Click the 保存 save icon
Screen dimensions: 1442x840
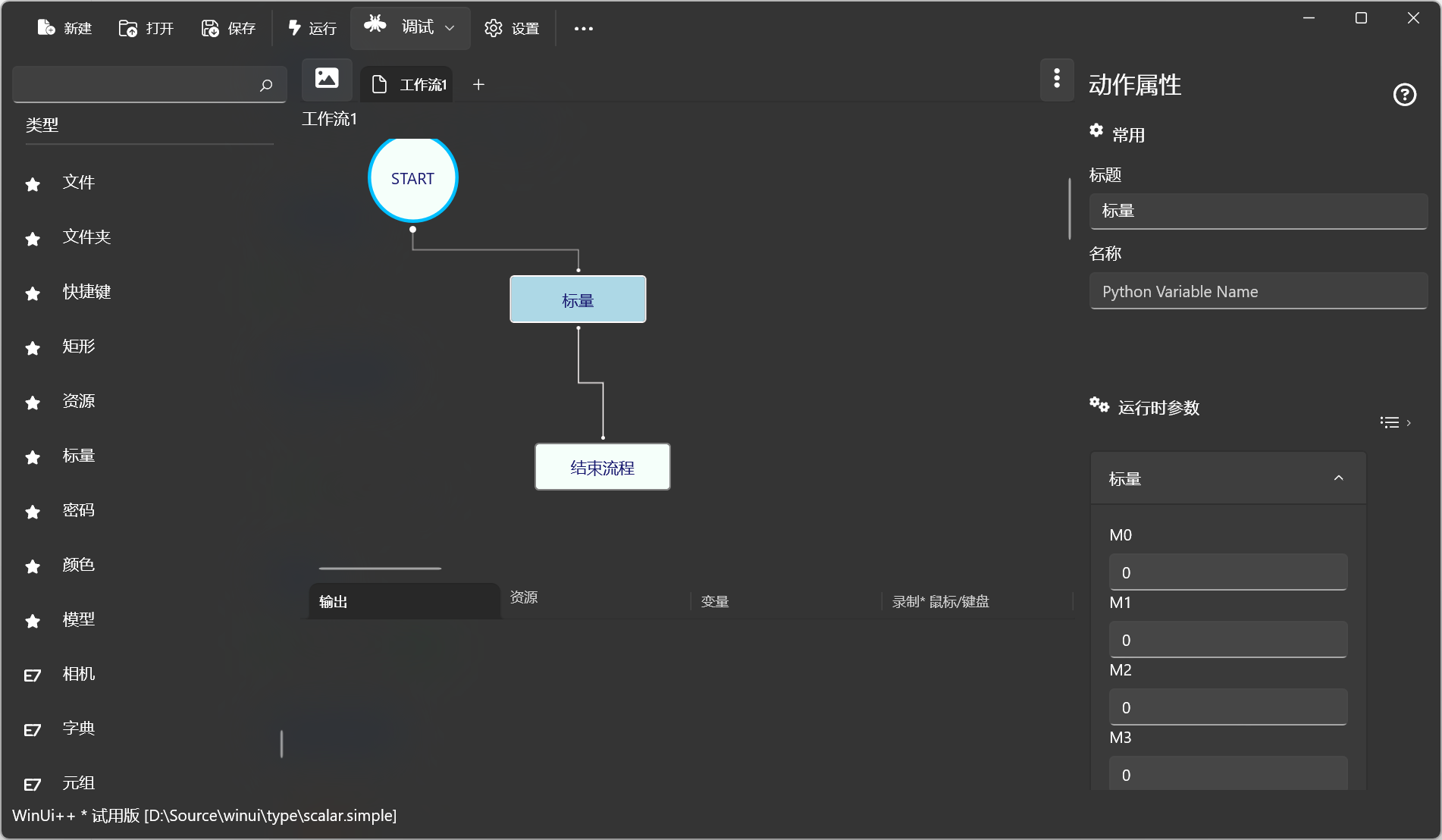coord(210,28)
